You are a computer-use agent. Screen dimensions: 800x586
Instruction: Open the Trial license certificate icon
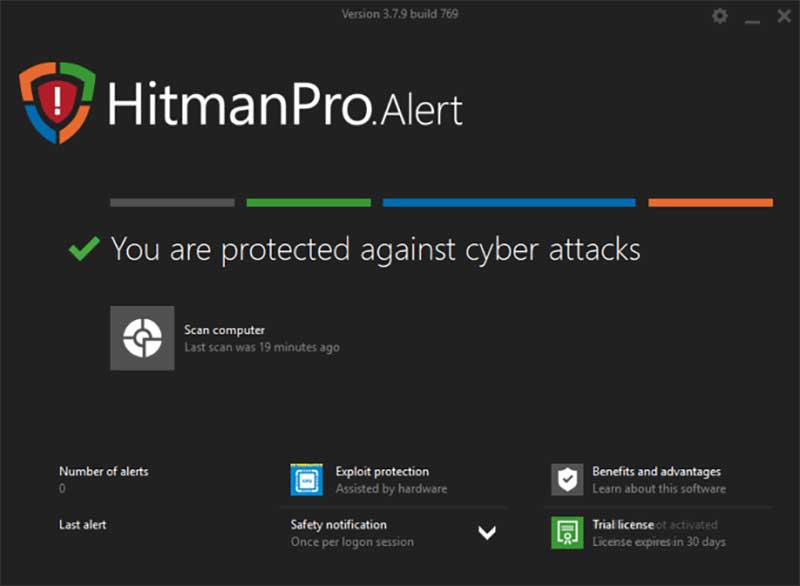click(567, 532)
